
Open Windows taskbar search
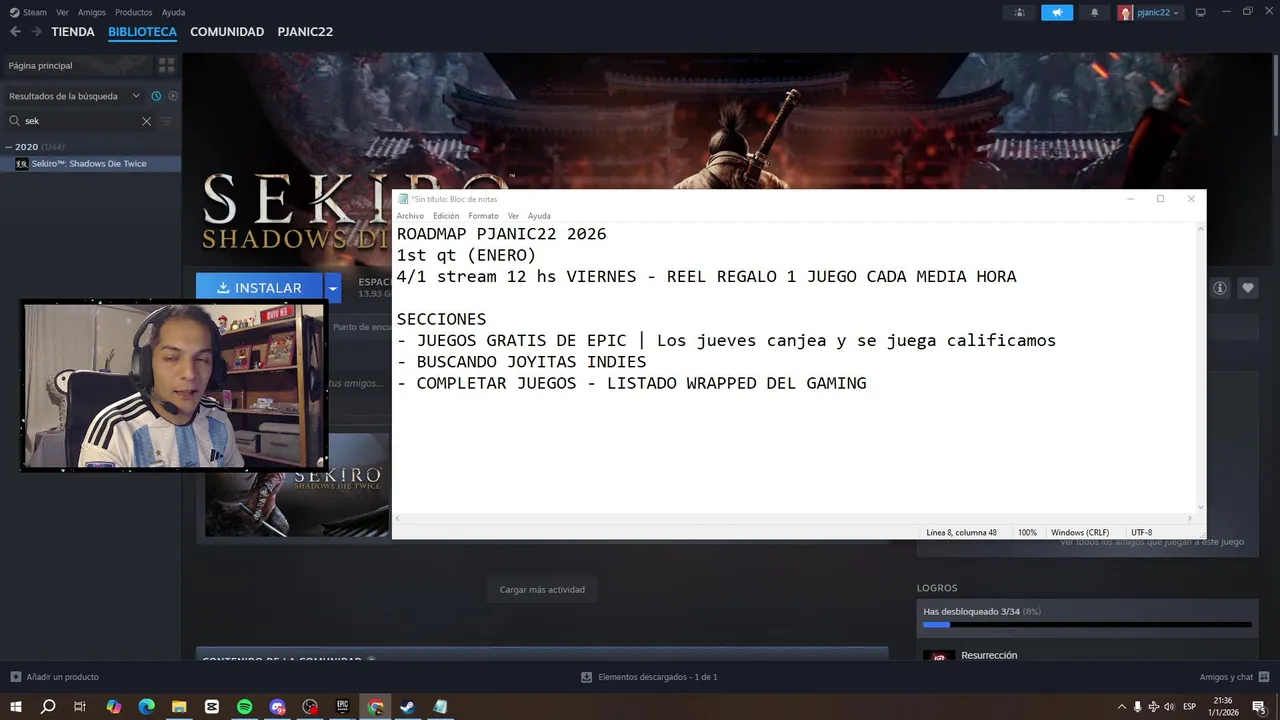47,706
